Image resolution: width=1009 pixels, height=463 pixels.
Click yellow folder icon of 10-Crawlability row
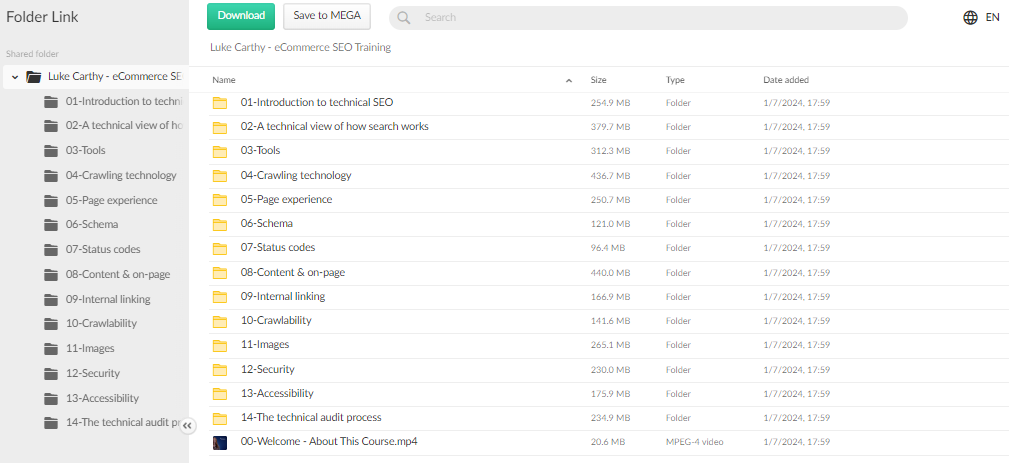click(220, 321)
